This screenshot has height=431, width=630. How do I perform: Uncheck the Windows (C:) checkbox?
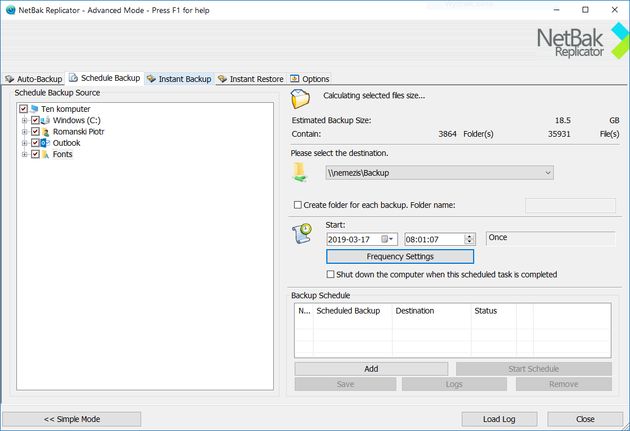(35, 120)
